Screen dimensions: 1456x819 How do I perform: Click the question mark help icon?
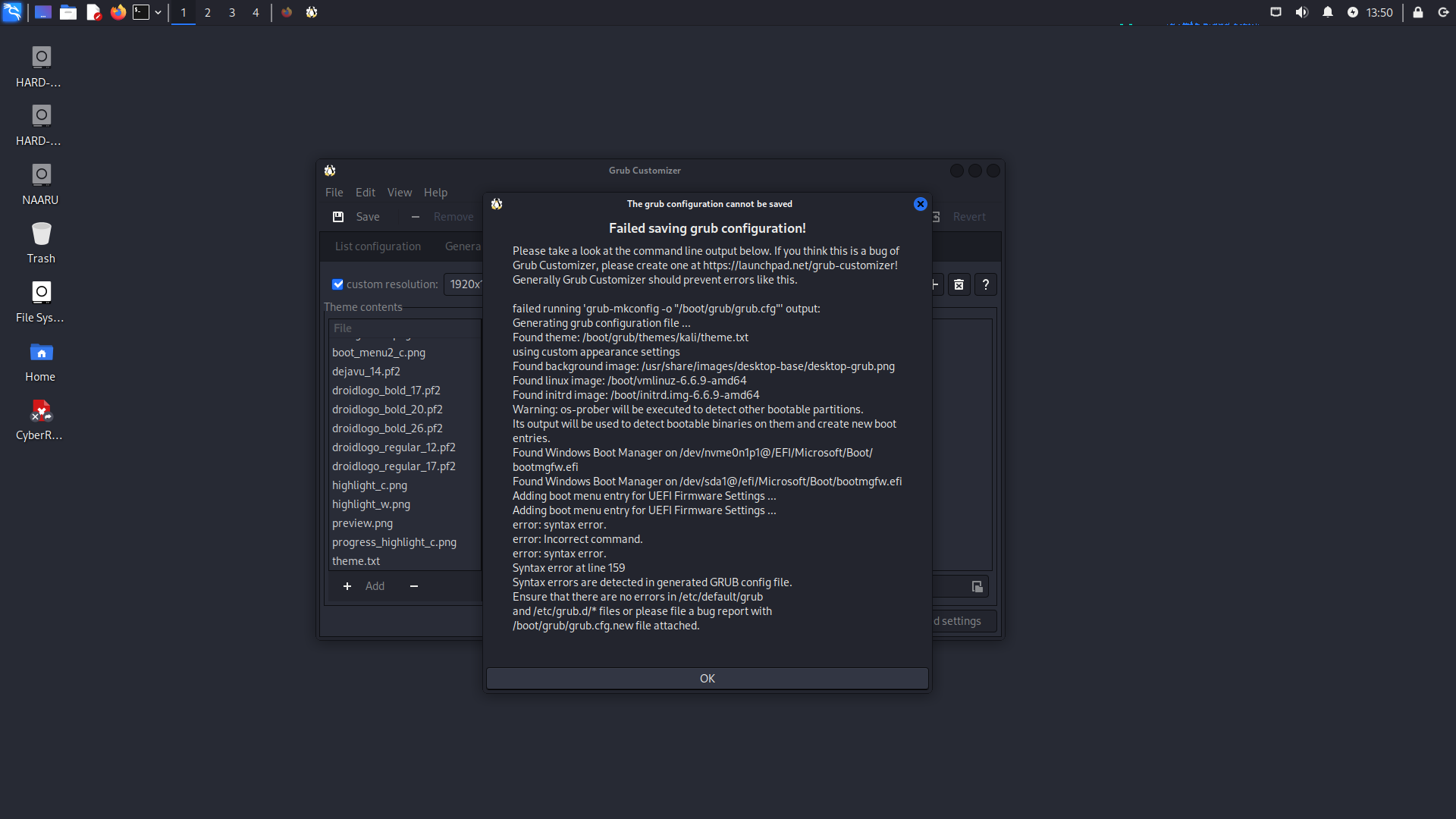click(985, 284)
